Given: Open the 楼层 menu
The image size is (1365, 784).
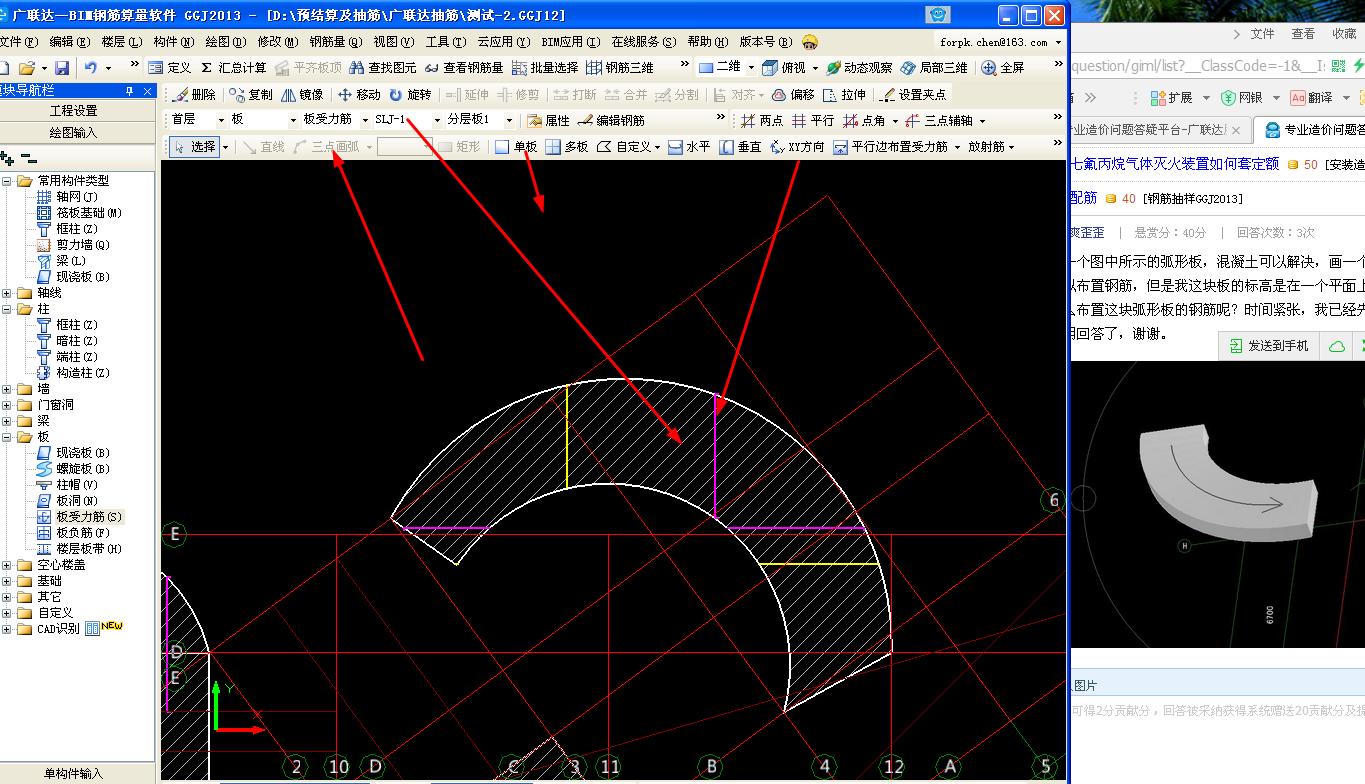Looking at the screenshot, I should [121, 42].
